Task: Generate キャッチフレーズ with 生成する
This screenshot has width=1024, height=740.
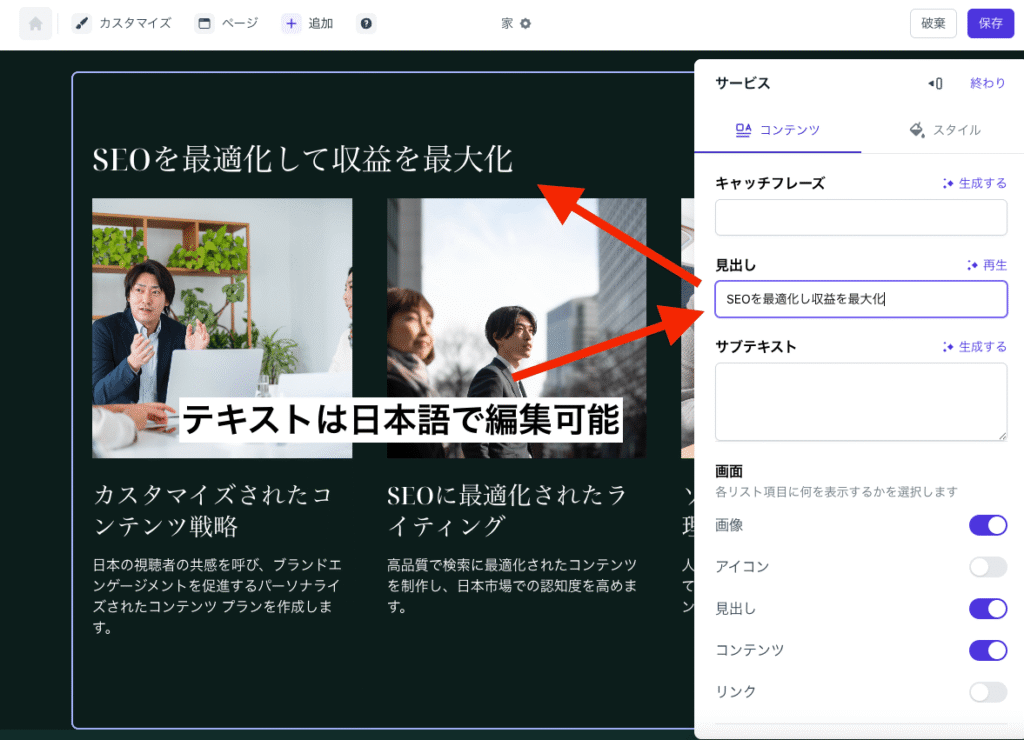Action: click(974, 184)
